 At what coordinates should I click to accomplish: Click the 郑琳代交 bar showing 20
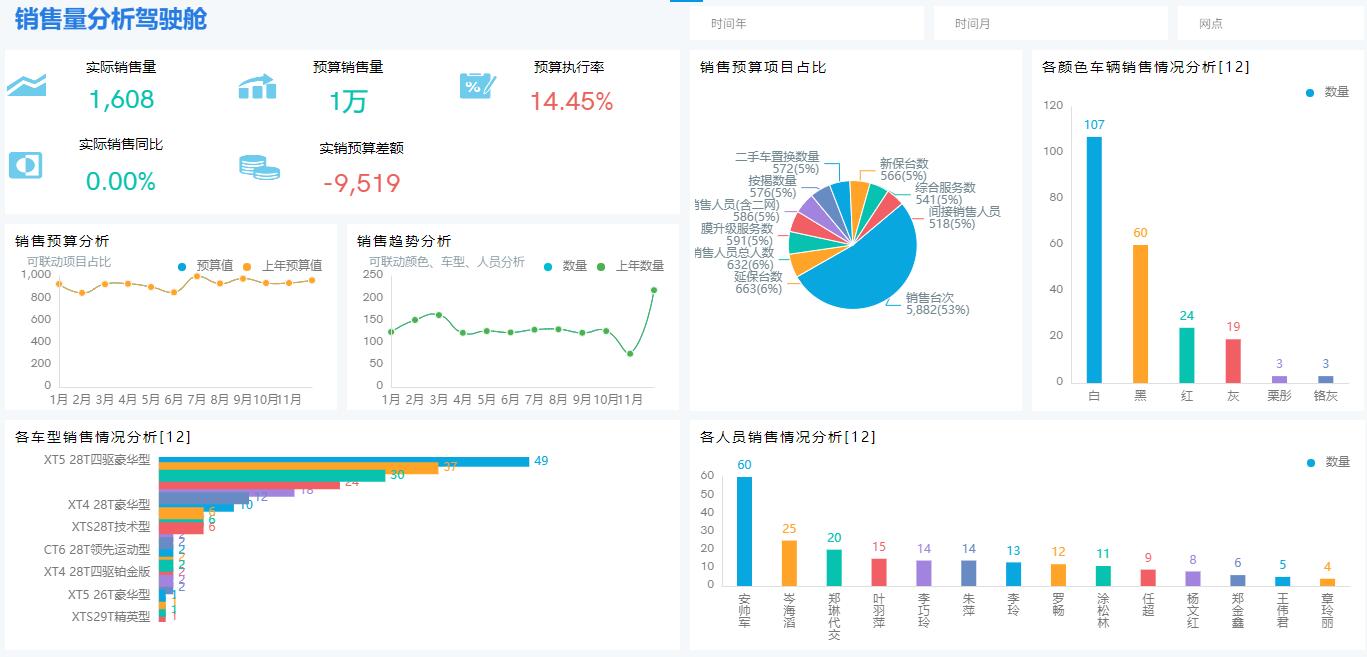point(834,567)
